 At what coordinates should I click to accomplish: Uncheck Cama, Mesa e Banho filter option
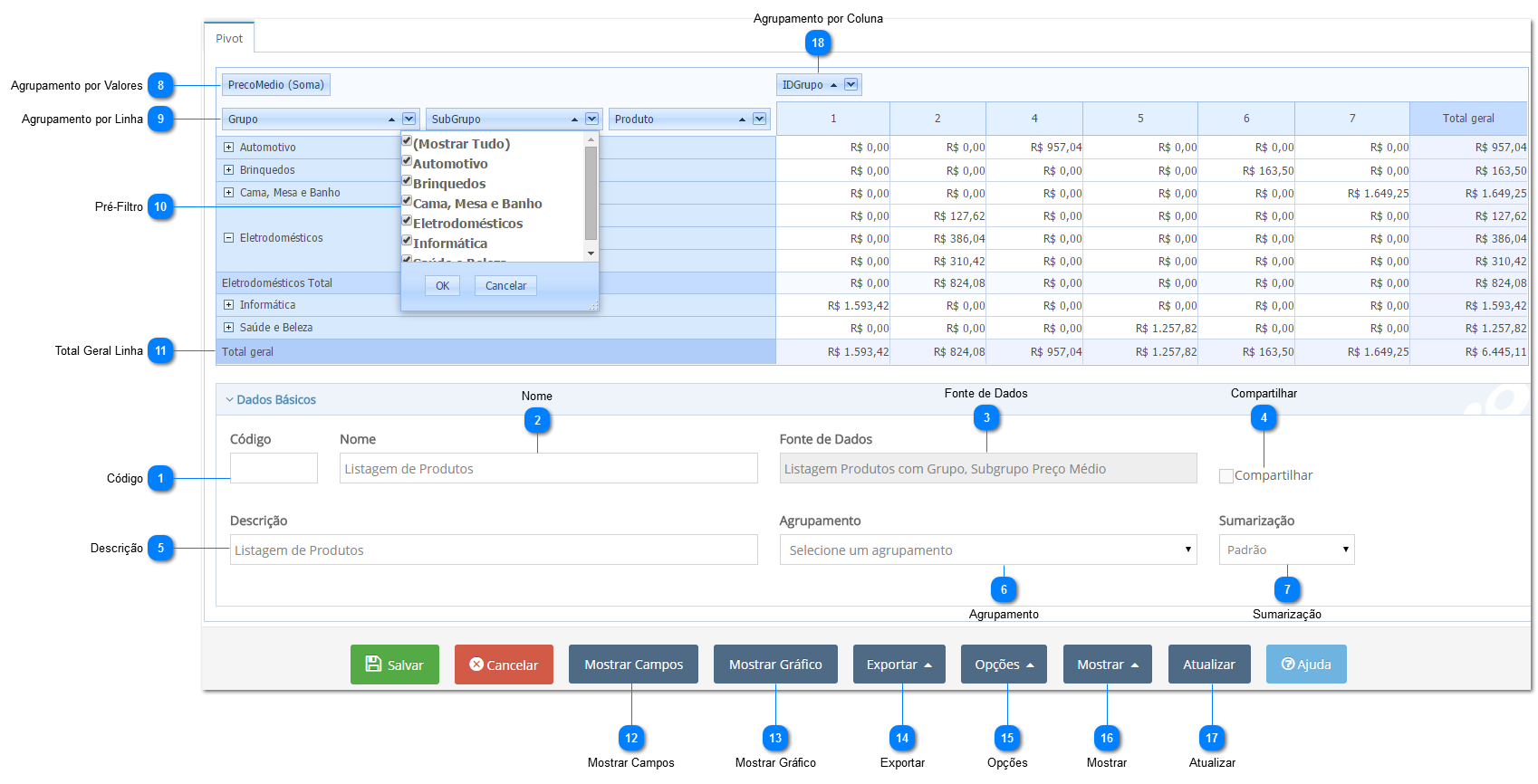point(407,201)
